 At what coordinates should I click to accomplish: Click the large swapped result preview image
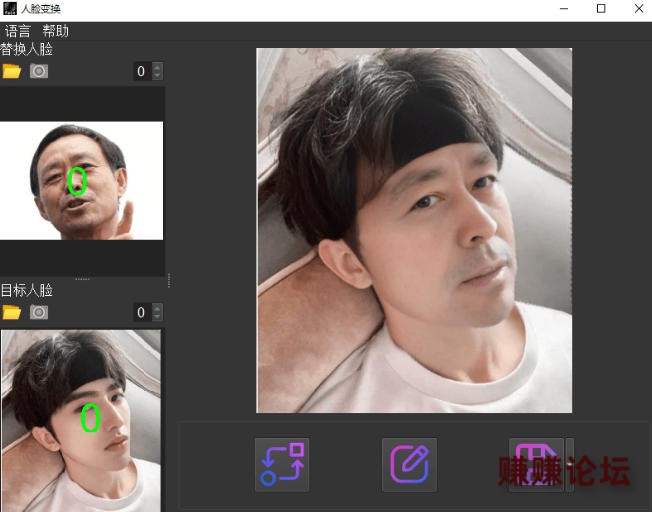tap(414, 230)
